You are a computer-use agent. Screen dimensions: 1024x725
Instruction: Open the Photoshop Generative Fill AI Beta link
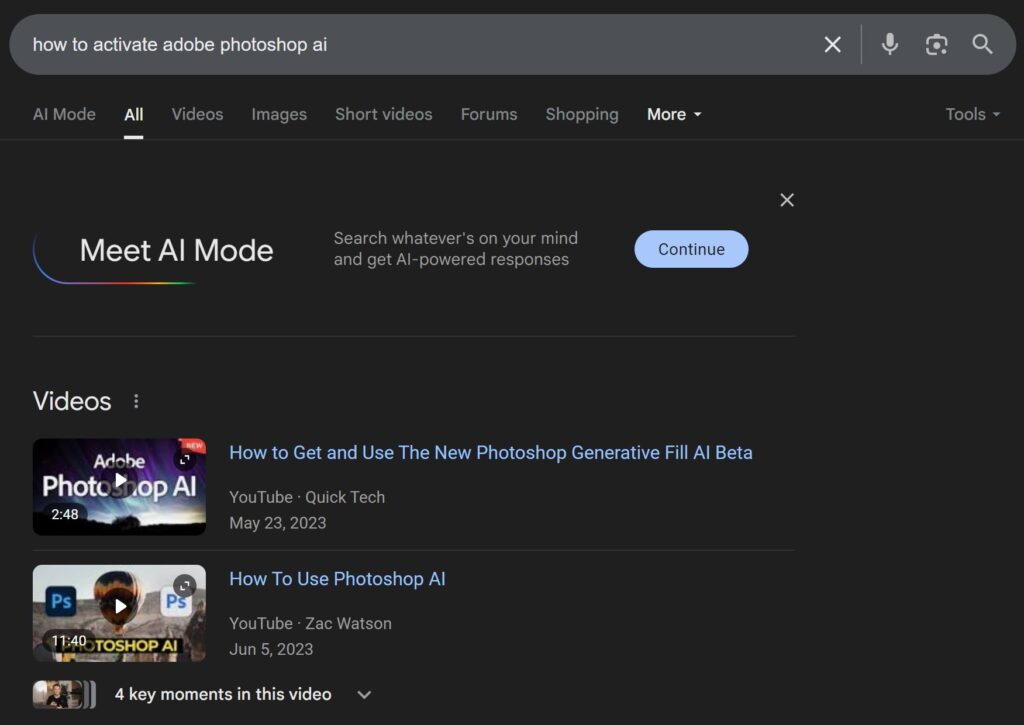point(490,453)
